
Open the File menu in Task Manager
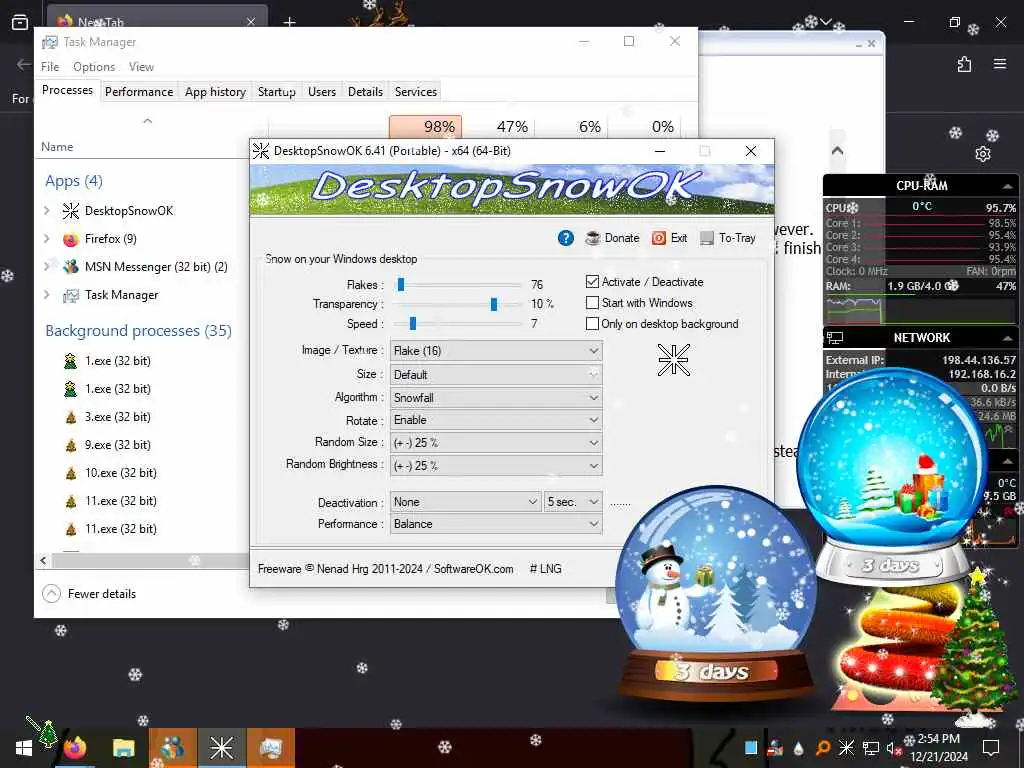[50, 67]
